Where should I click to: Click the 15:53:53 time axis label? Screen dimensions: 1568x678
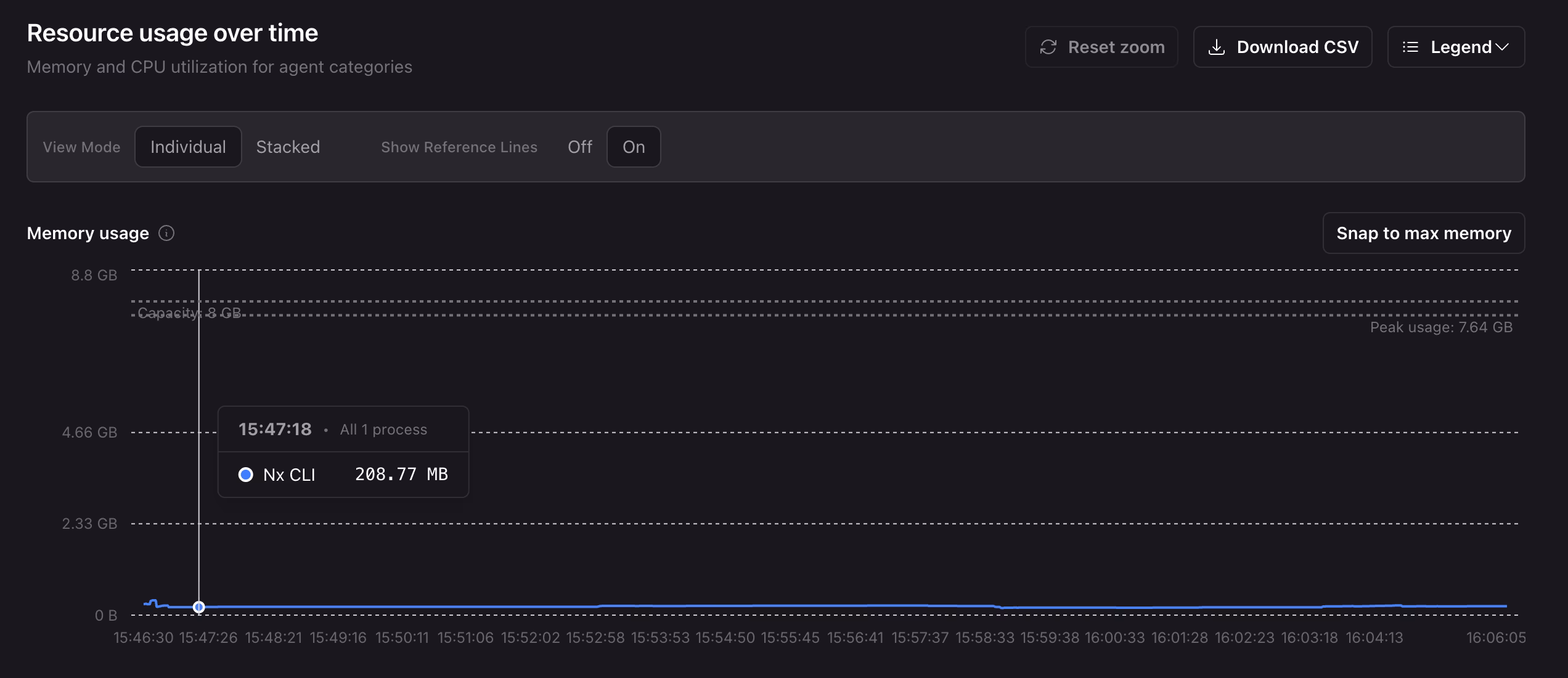660,638
